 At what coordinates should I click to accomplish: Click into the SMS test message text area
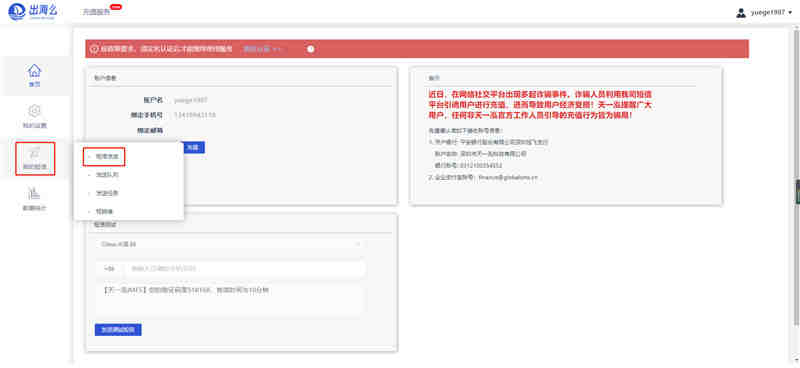click(230, 299)
